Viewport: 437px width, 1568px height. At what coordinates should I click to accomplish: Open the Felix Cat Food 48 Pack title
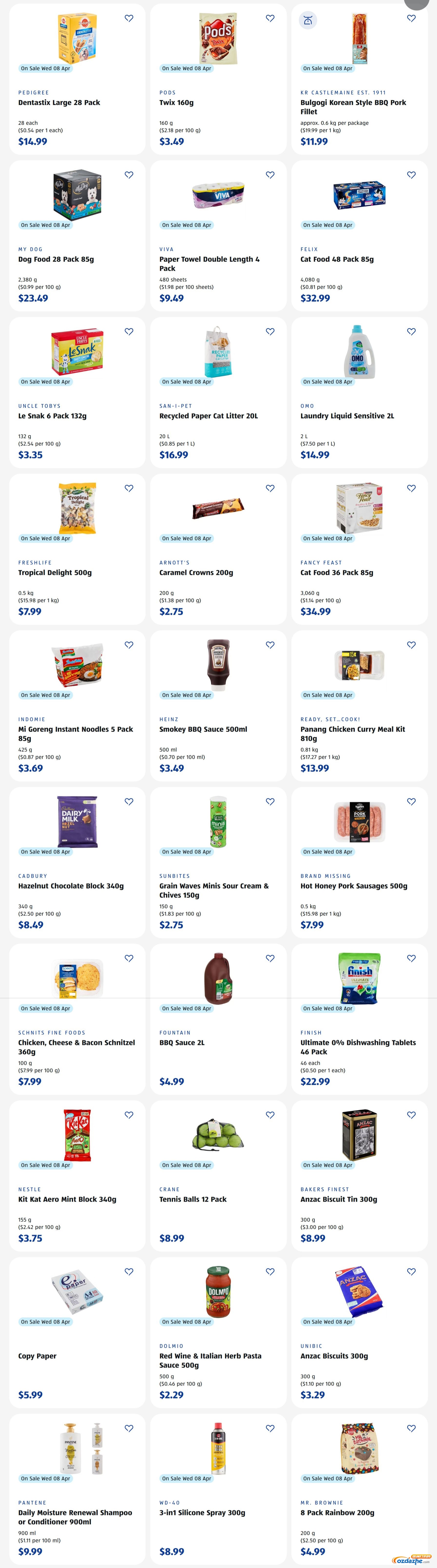[x=337, y=259]
